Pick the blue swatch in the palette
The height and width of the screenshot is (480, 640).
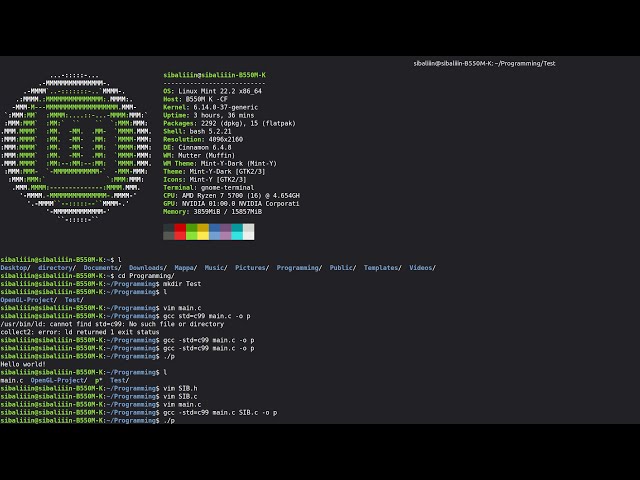pyautogui.click(x=214, y=231)
